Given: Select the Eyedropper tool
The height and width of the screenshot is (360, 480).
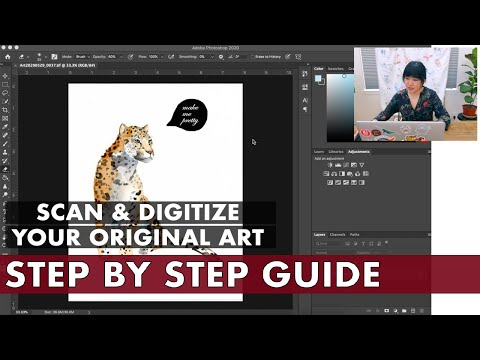Looking at the screenshot, I should pos(5,127).
